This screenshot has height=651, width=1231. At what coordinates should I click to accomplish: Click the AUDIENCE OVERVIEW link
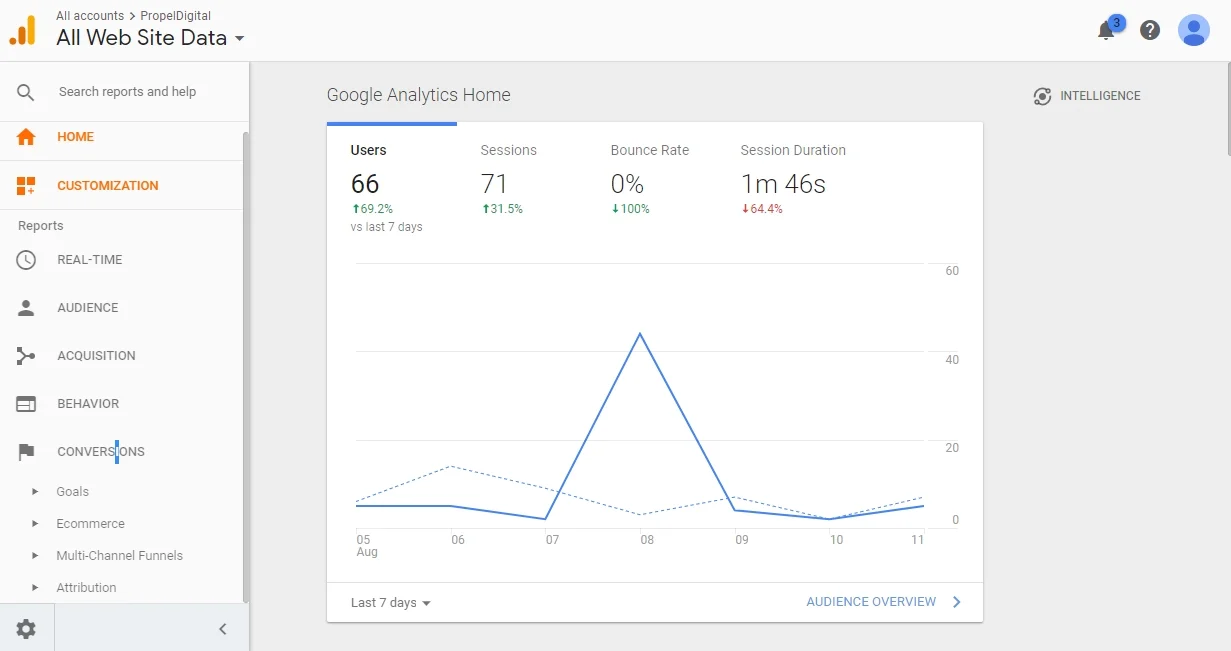tap(871, 602)
